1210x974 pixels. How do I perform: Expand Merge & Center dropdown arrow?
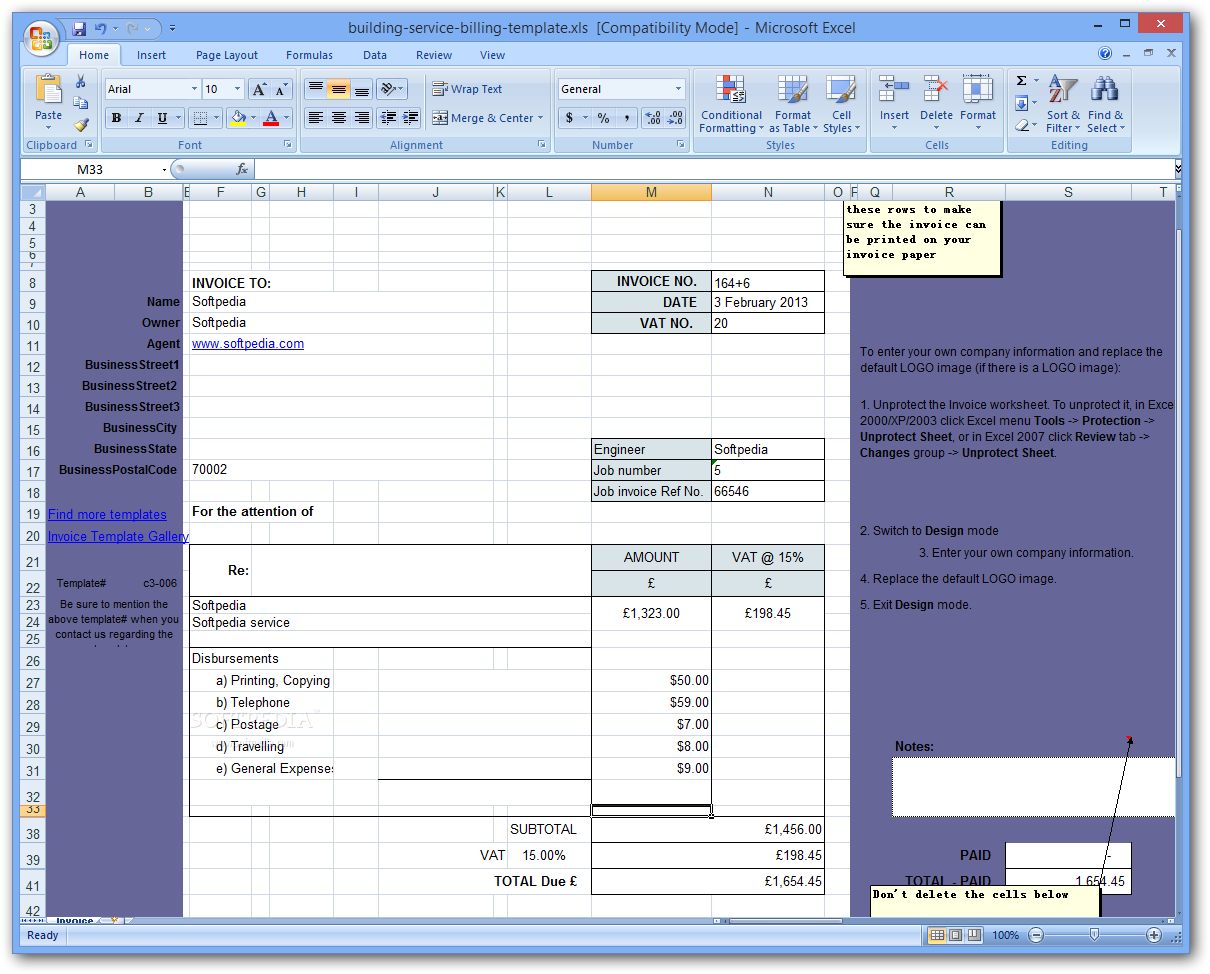(x=541, y=118)
